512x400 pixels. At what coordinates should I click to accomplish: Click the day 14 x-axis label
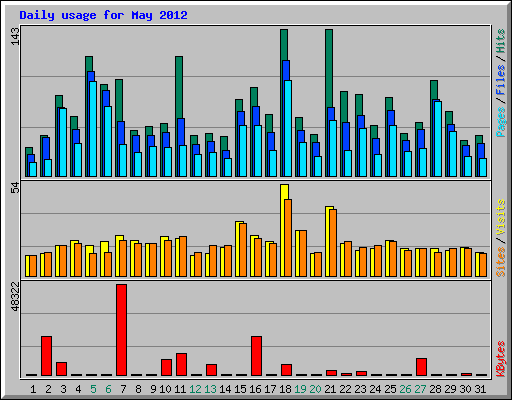[225, 389]
